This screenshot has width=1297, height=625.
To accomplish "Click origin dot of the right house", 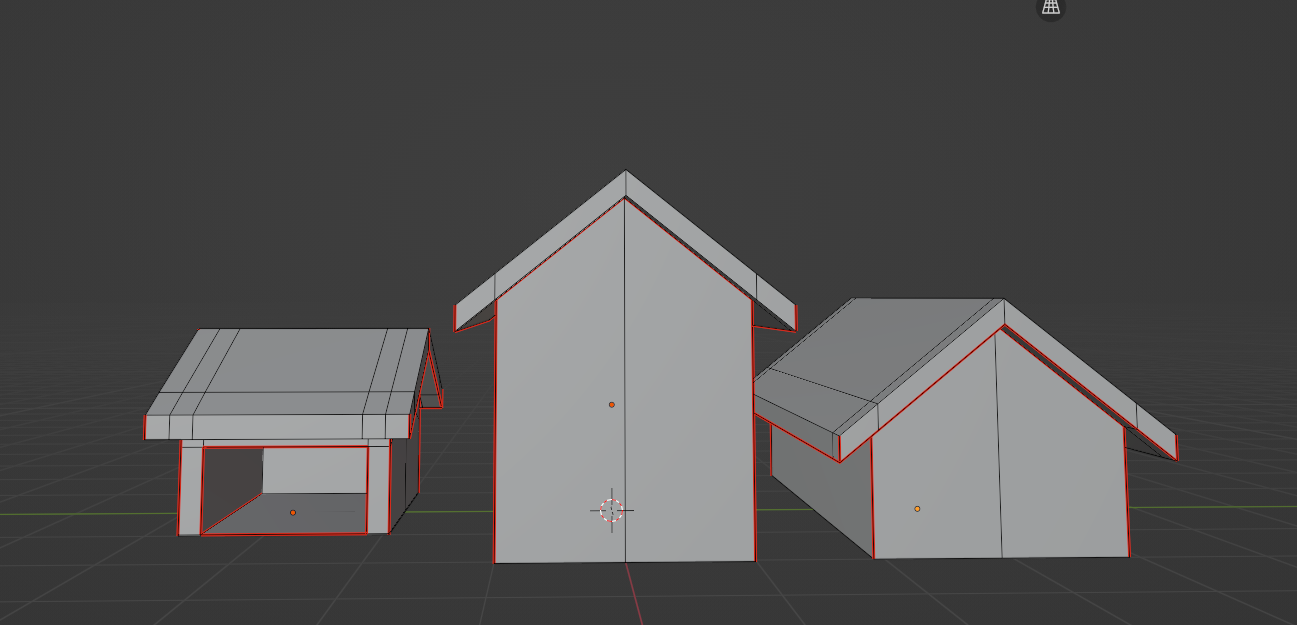I will (917, 509).
